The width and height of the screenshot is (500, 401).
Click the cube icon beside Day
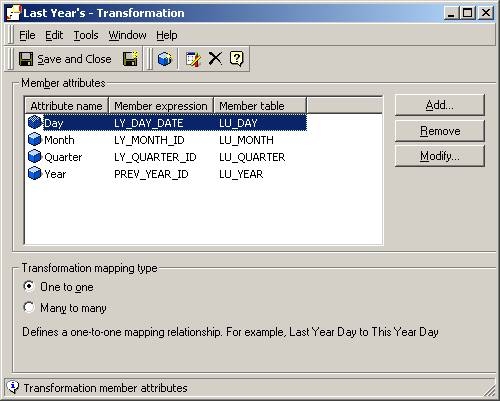pyautogui.click(x=35, y=122)
